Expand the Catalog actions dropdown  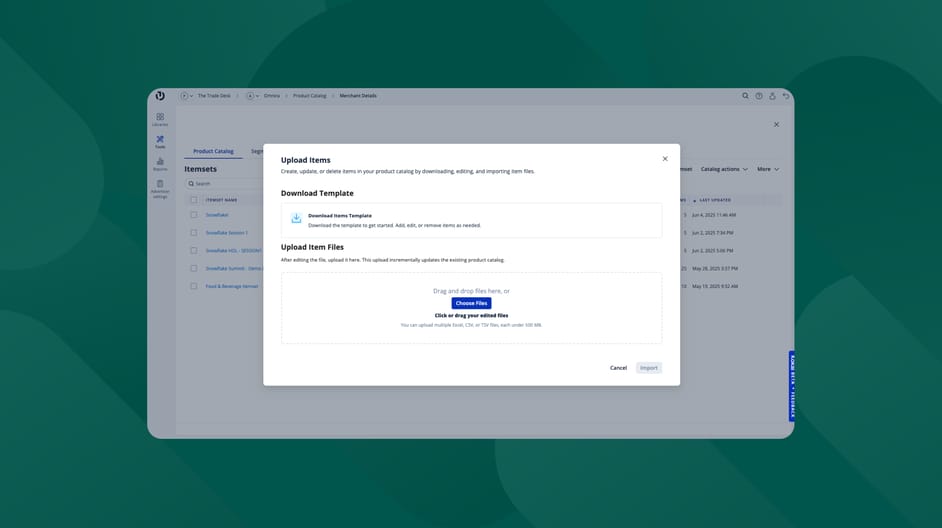point(724,169)
